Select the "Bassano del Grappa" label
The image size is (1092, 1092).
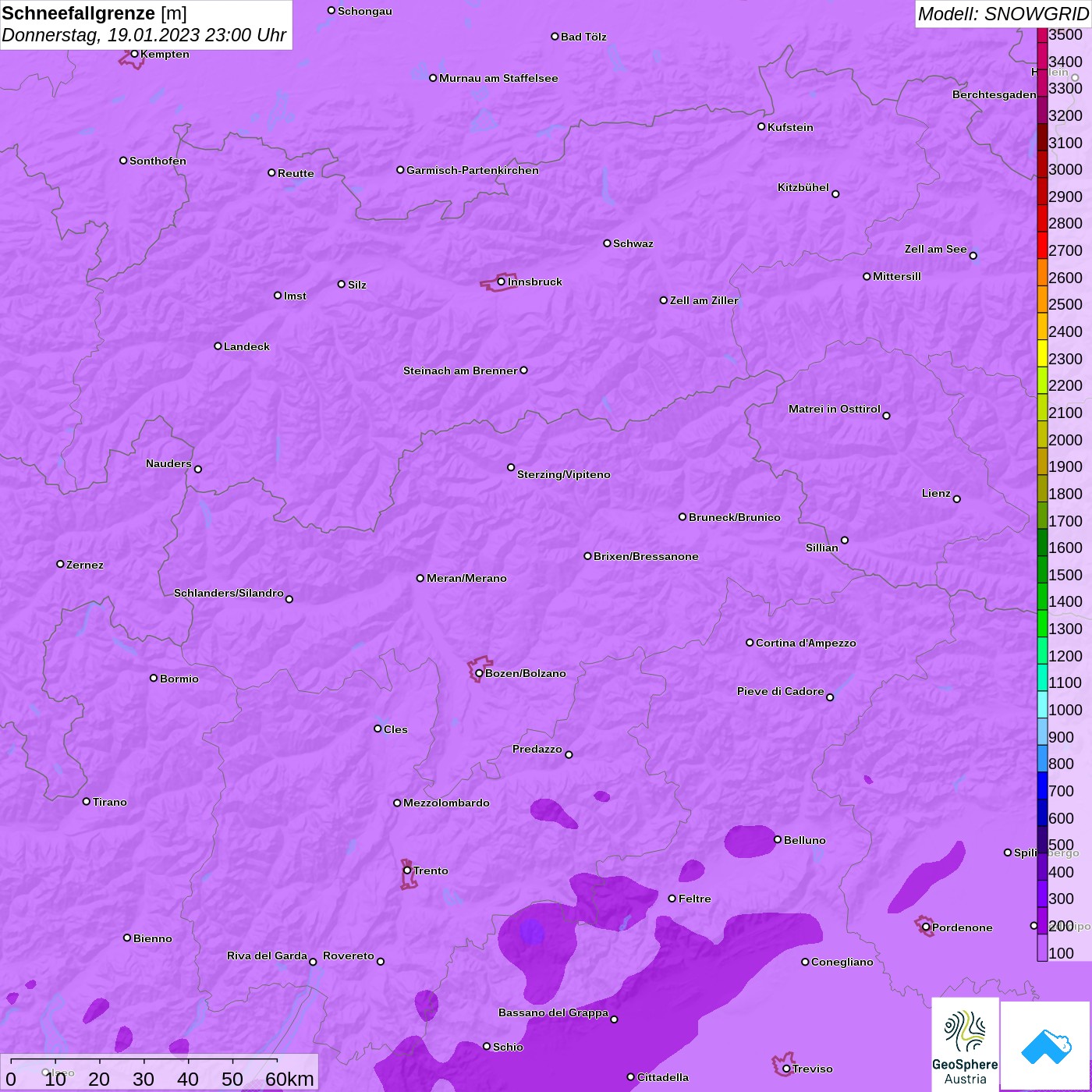554,1012
